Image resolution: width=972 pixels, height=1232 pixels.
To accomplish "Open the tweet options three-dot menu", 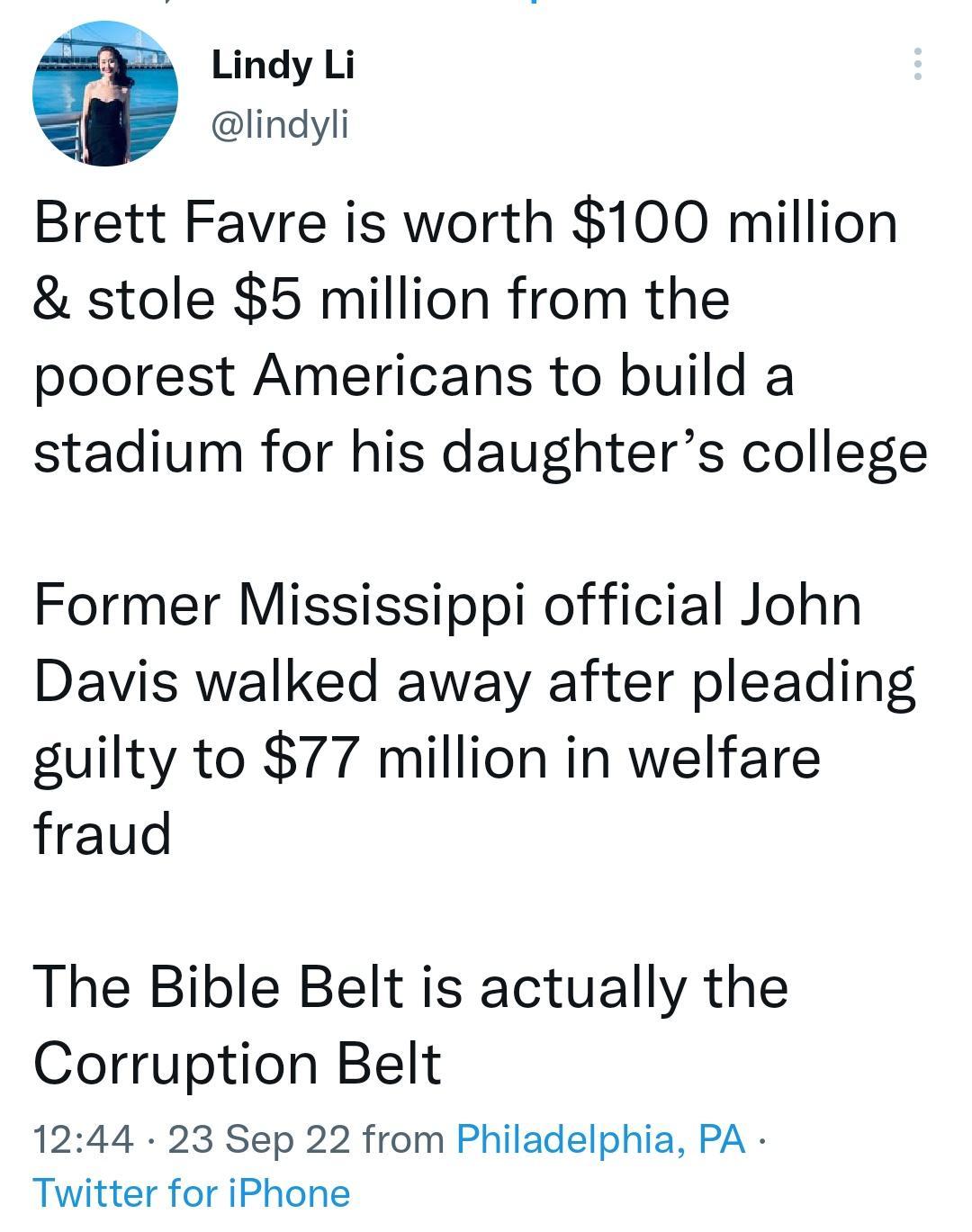I will [x=918, y=63].
